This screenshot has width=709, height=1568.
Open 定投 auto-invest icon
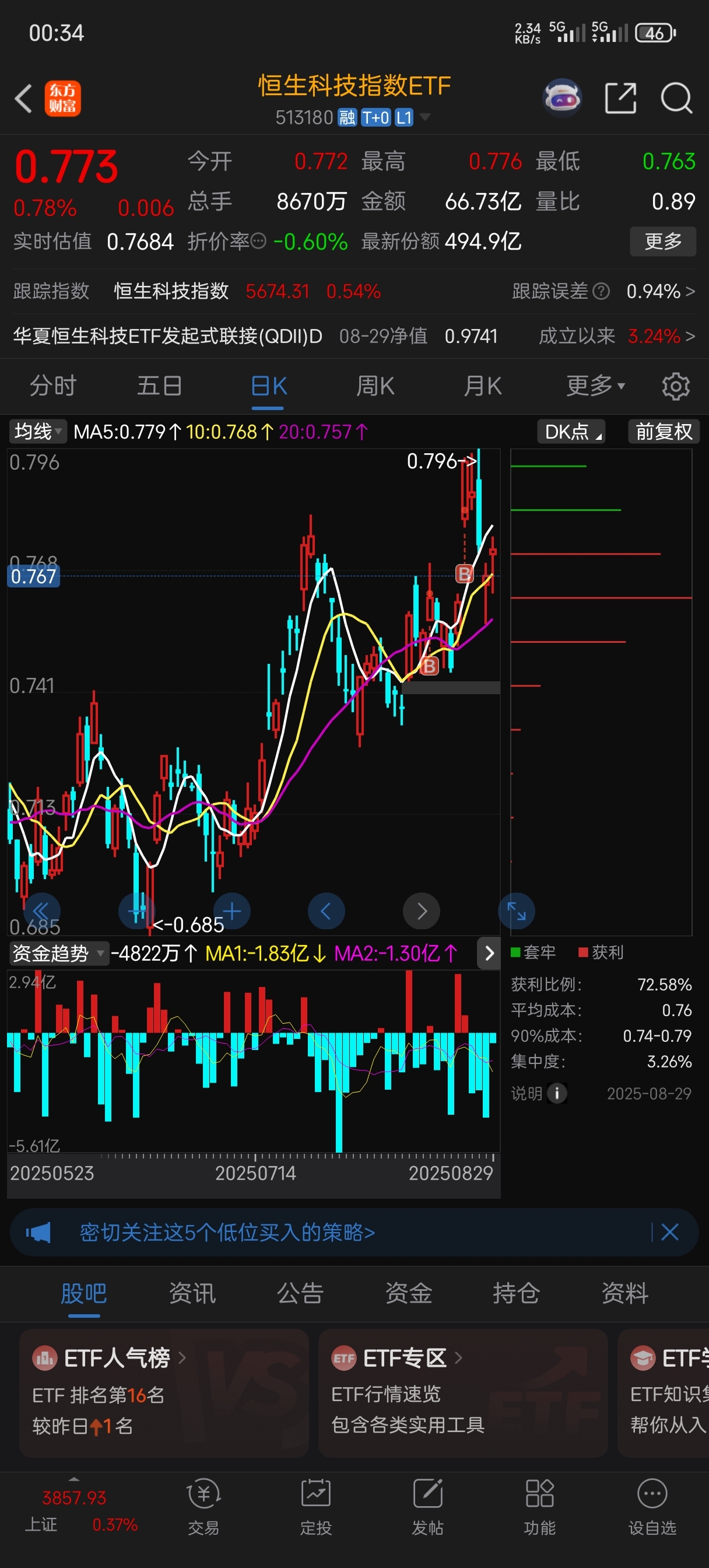[x=316, y=1494]
